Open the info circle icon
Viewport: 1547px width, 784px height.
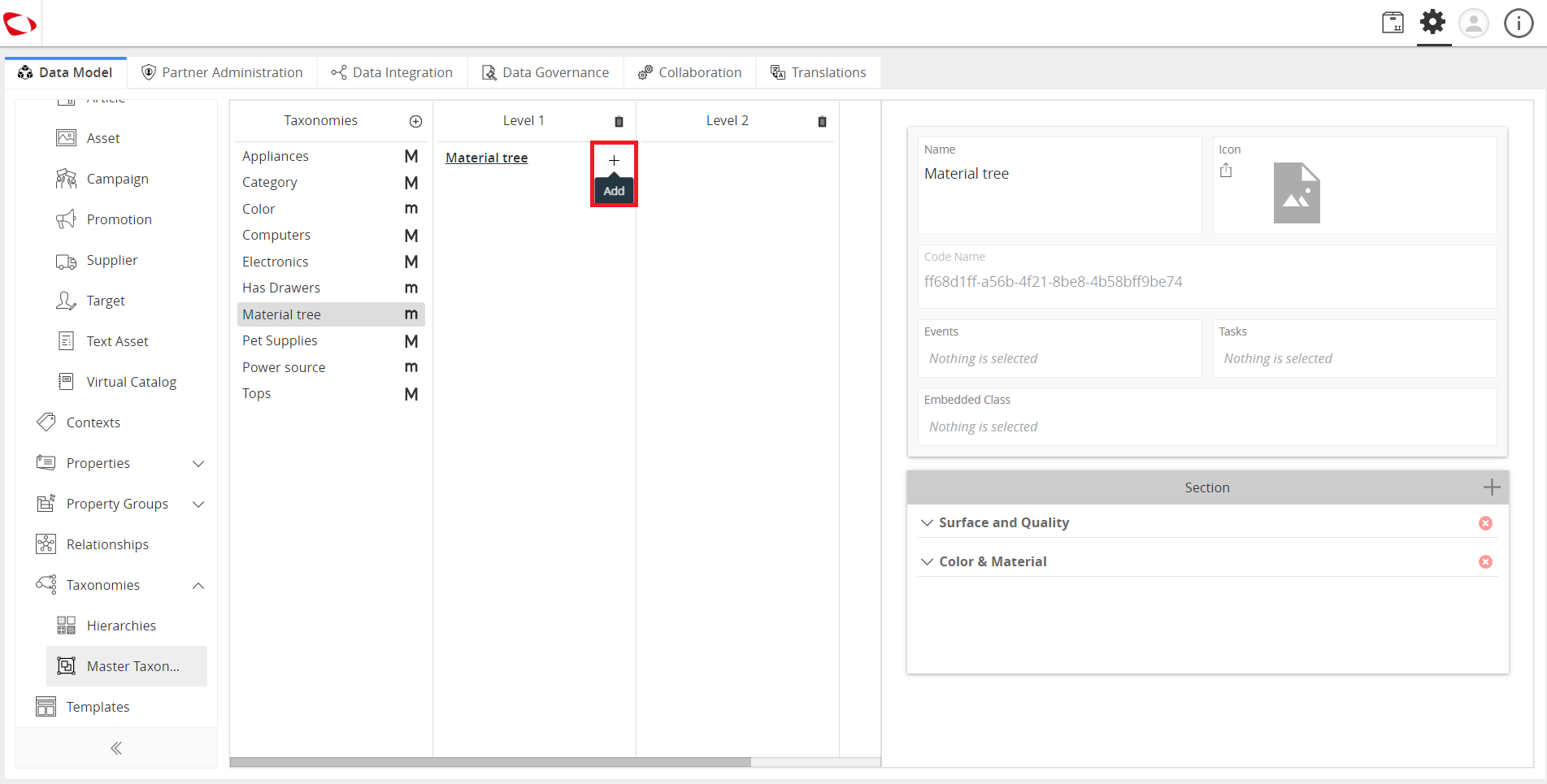point(1518,23)
